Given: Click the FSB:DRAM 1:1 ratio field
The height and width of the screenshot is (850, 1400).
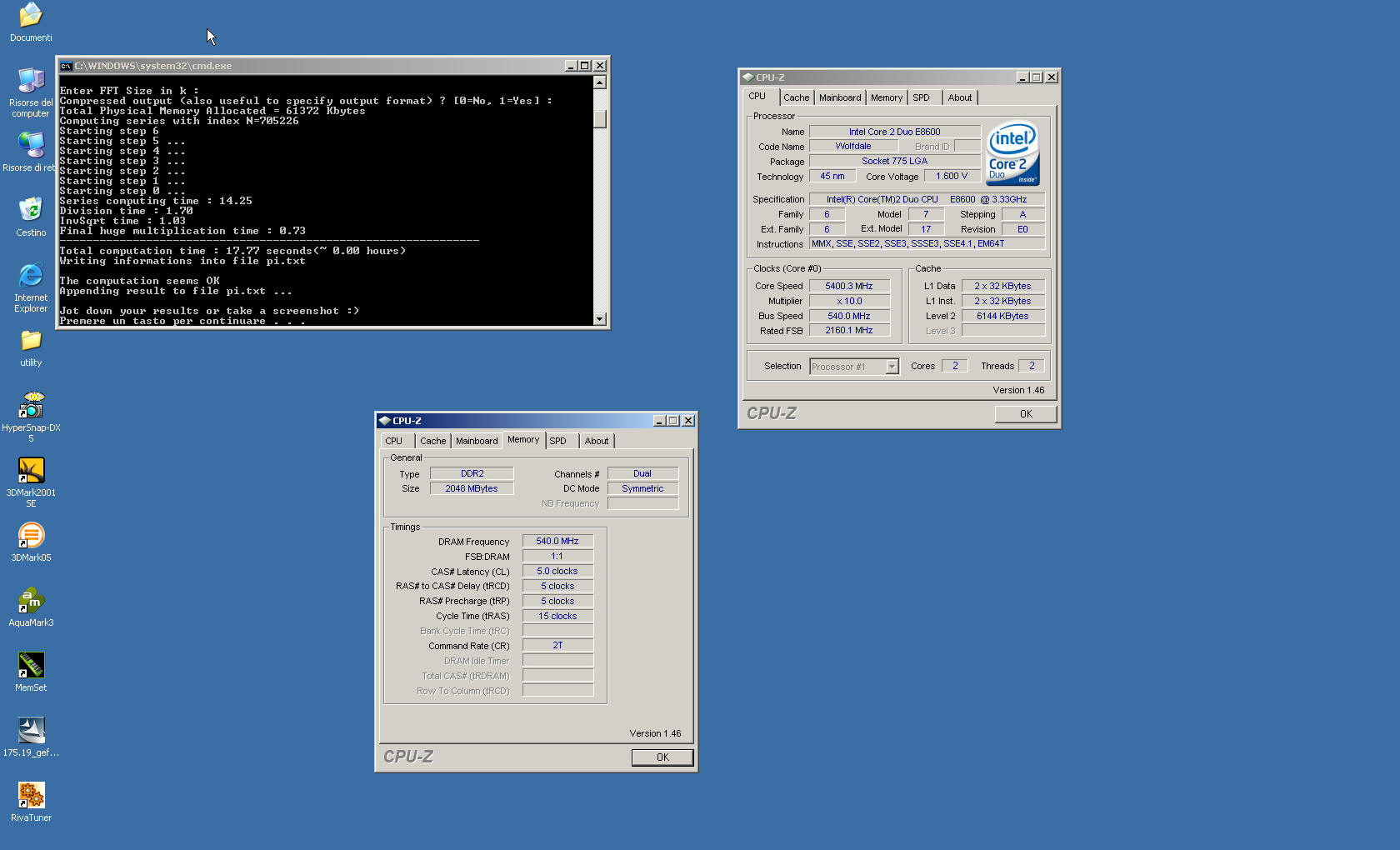Looking at the screenshot, I should [557, 557].
